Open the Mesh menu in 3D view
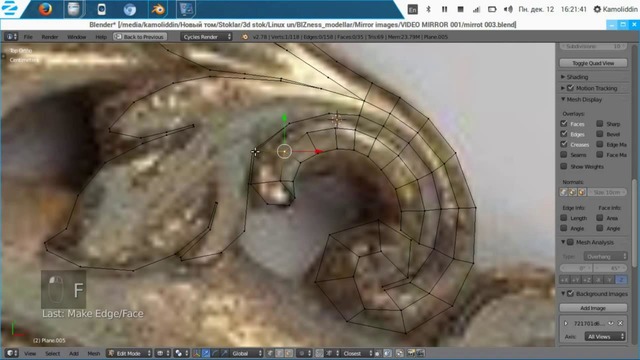 (93, 353)
